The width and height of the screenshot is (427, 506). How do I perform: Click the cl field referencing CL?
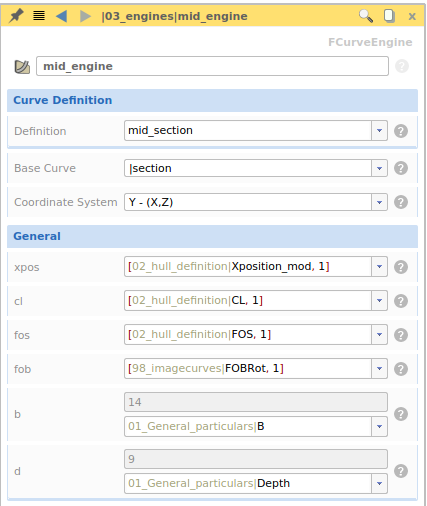pos(248,301)
